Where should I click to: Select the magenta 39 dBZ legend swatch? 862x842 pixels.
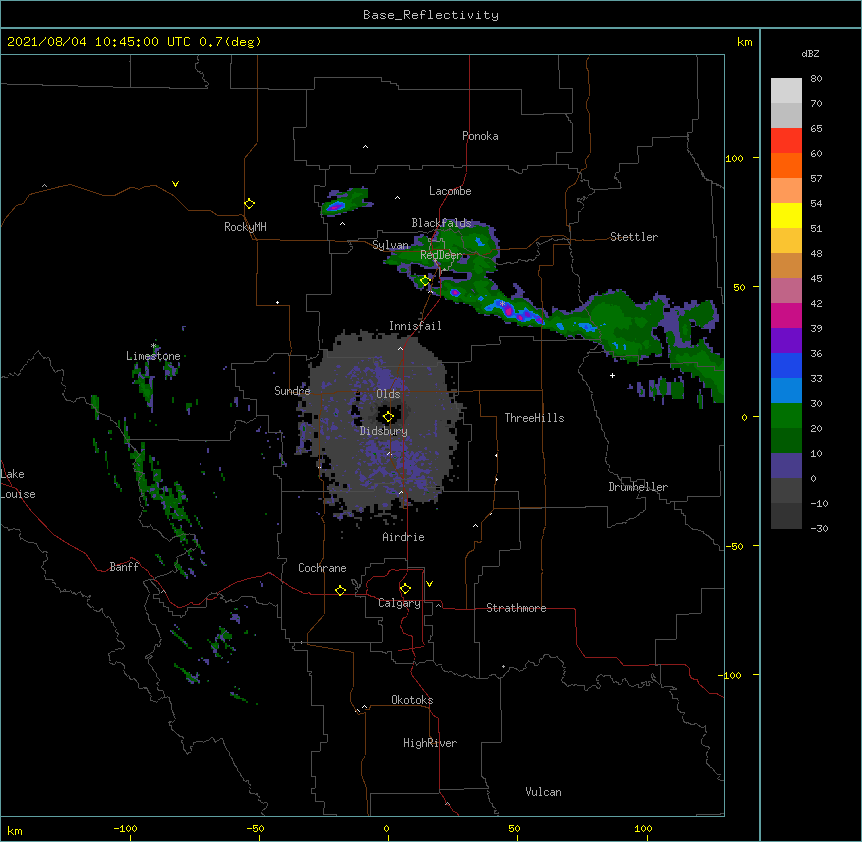786,315
